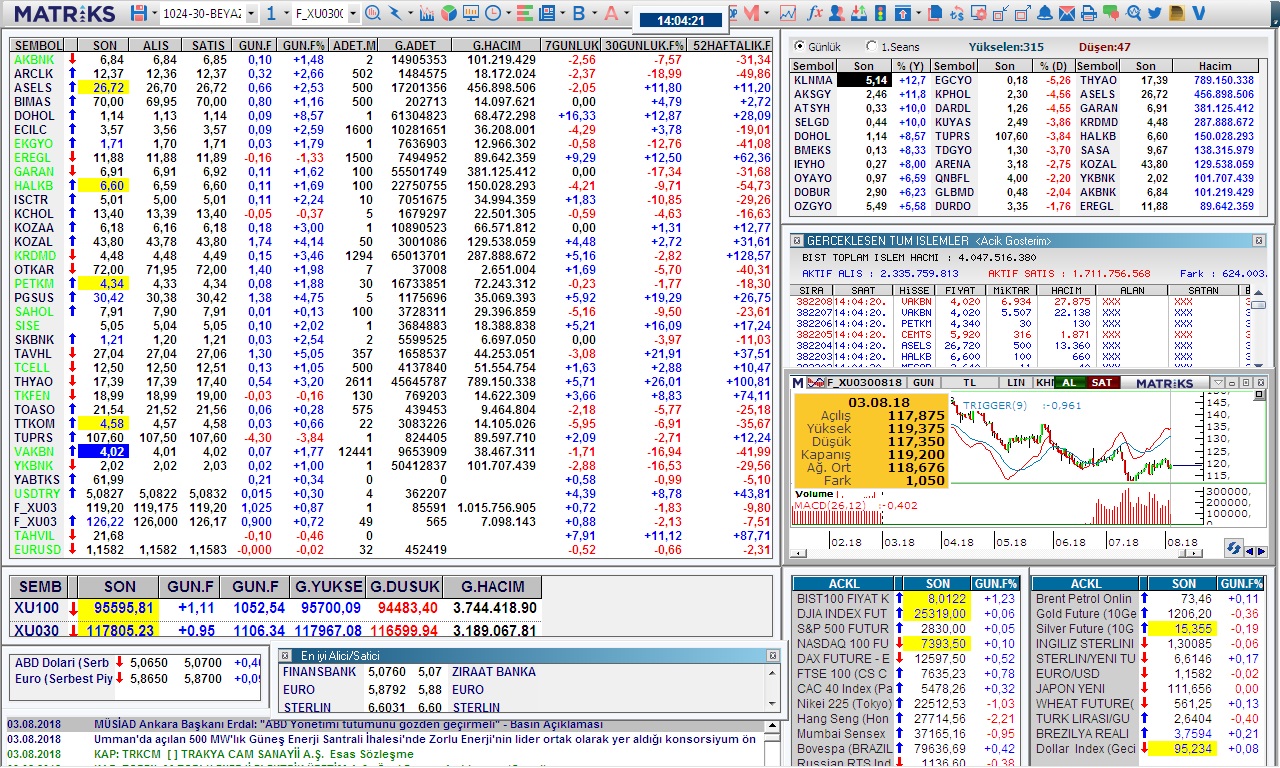Click the traffic light icon
This screenshot has width=1280, height=768.
pyautogui.click(x=880, y=13)
